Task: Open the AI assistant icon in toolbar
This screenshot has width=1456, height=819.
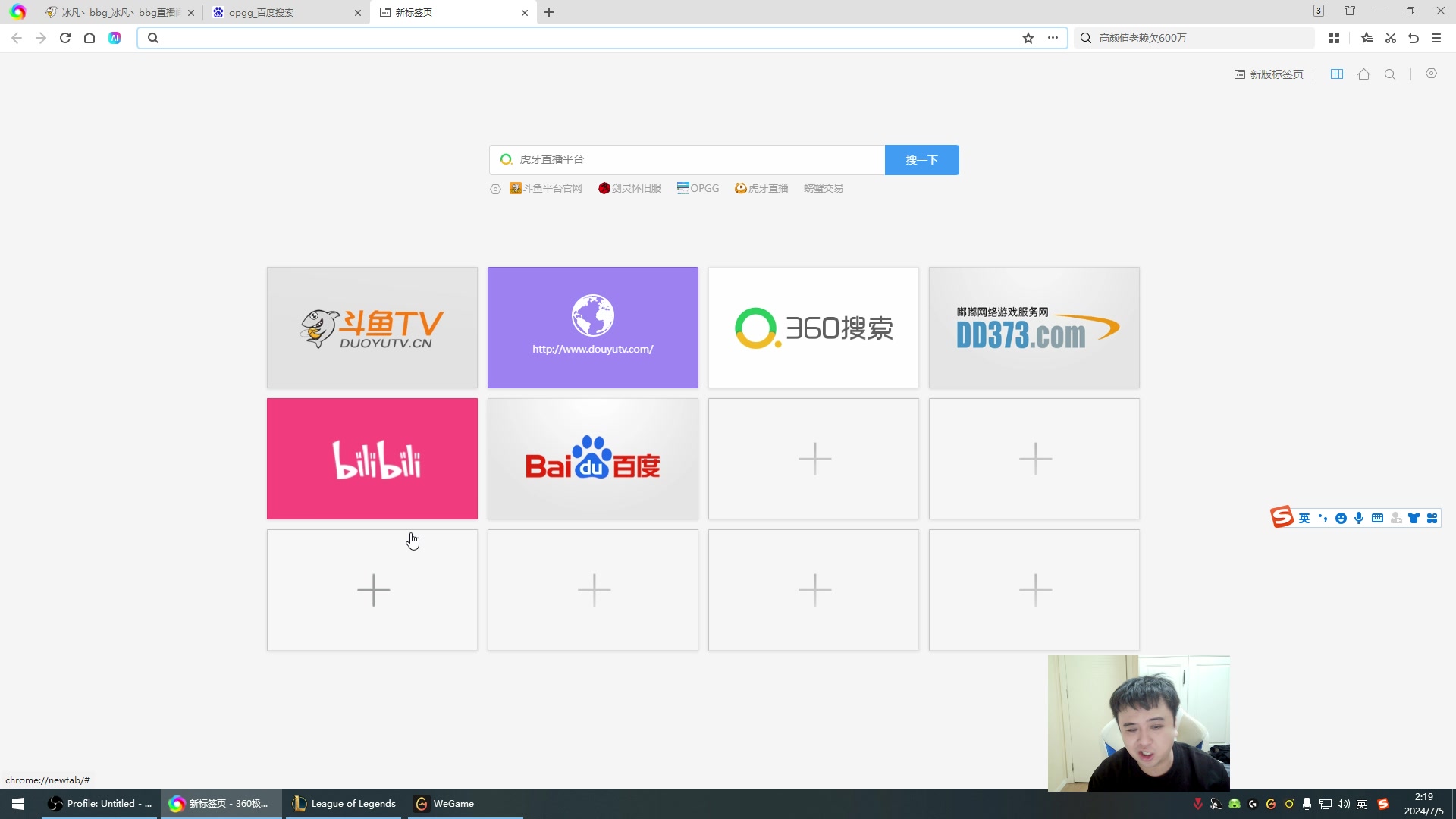Action: [115, 38]
